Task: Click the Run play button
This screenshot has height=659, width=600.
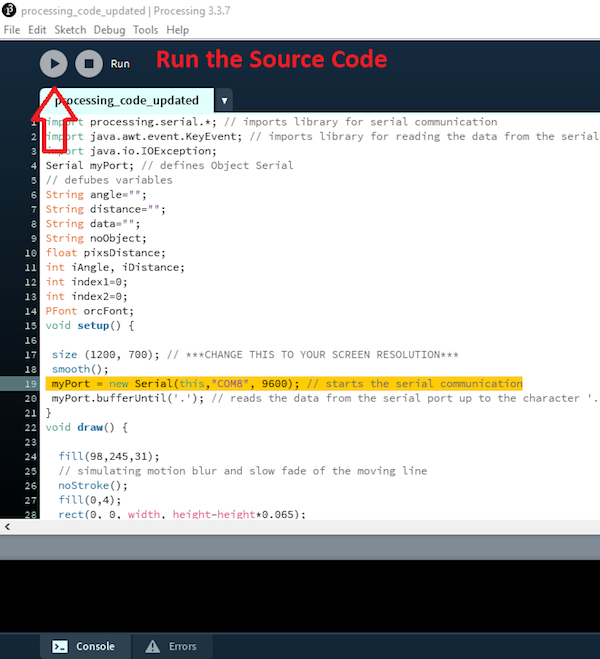Action: 53,63
